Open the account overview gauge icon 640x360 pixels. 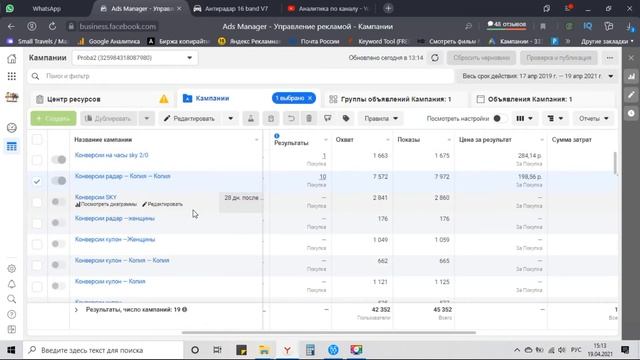pyautogui.click(x=12, y=128)
